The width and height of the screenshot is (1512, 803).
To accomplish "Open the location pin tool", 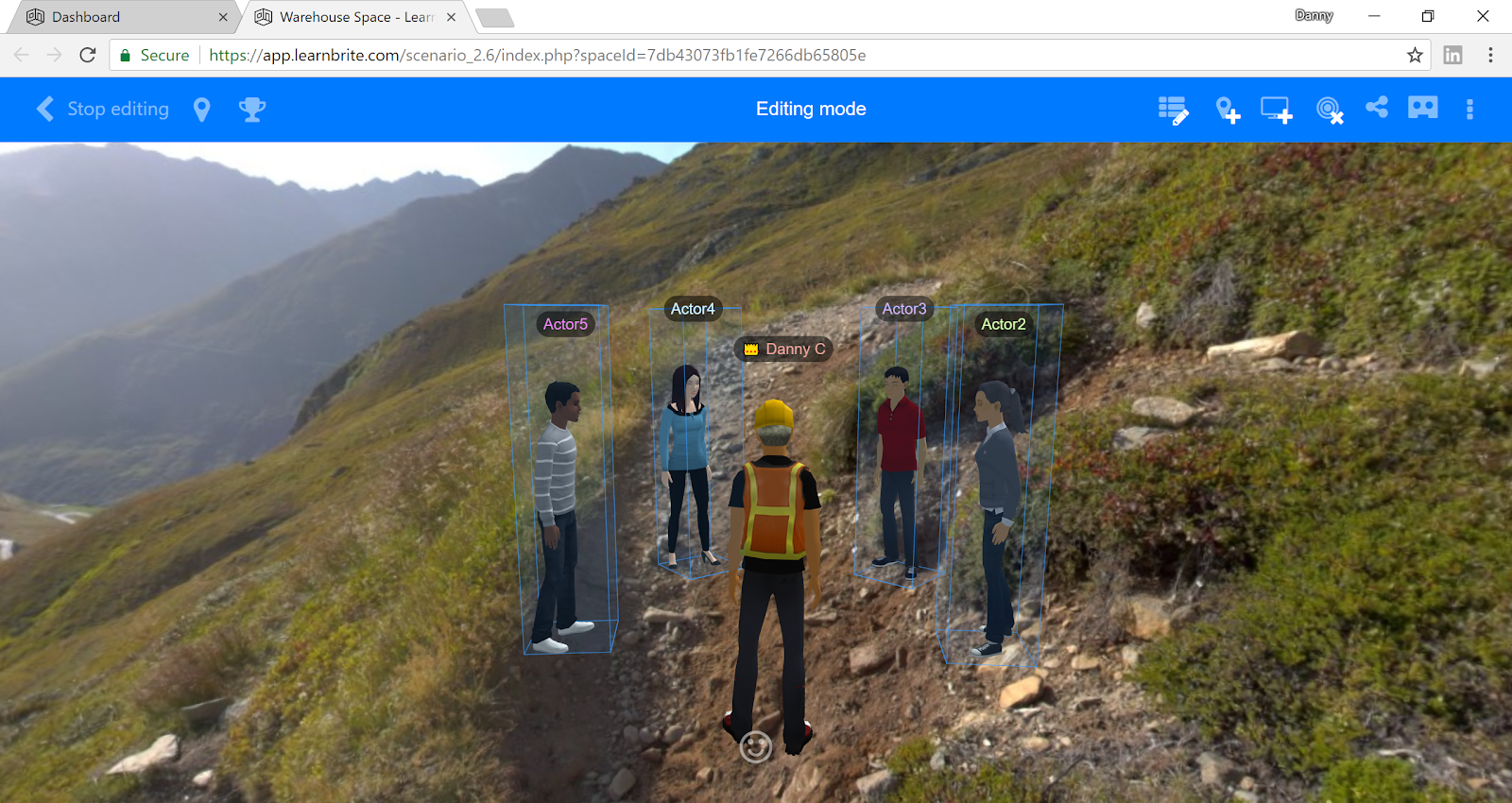I will point(201,110).
